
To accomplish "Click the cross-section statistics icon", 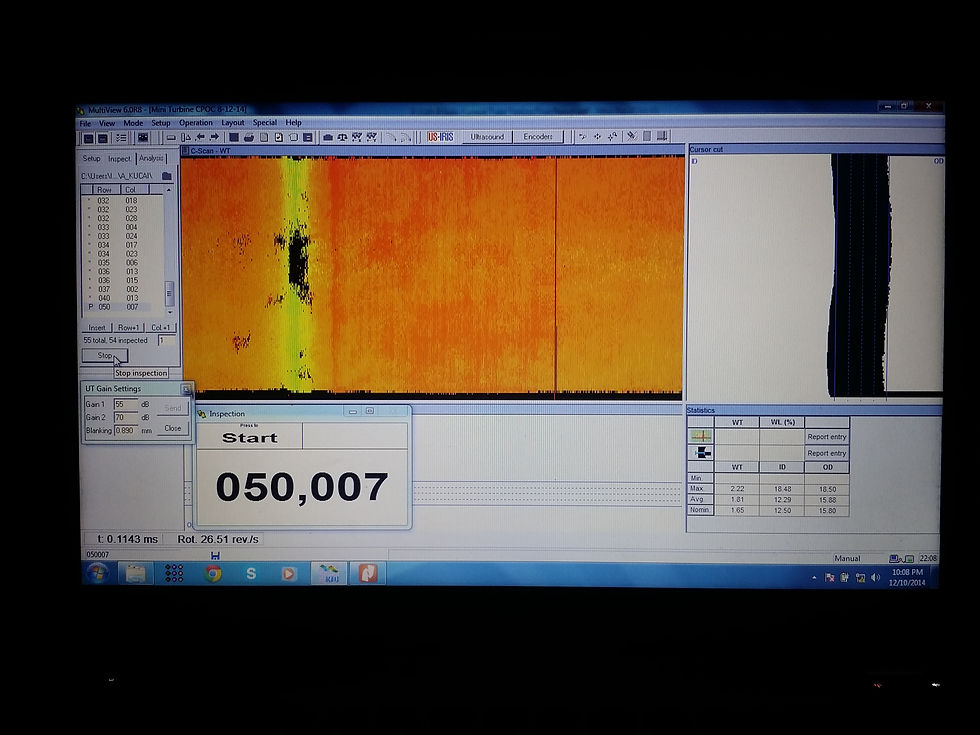I will [701, 452].
